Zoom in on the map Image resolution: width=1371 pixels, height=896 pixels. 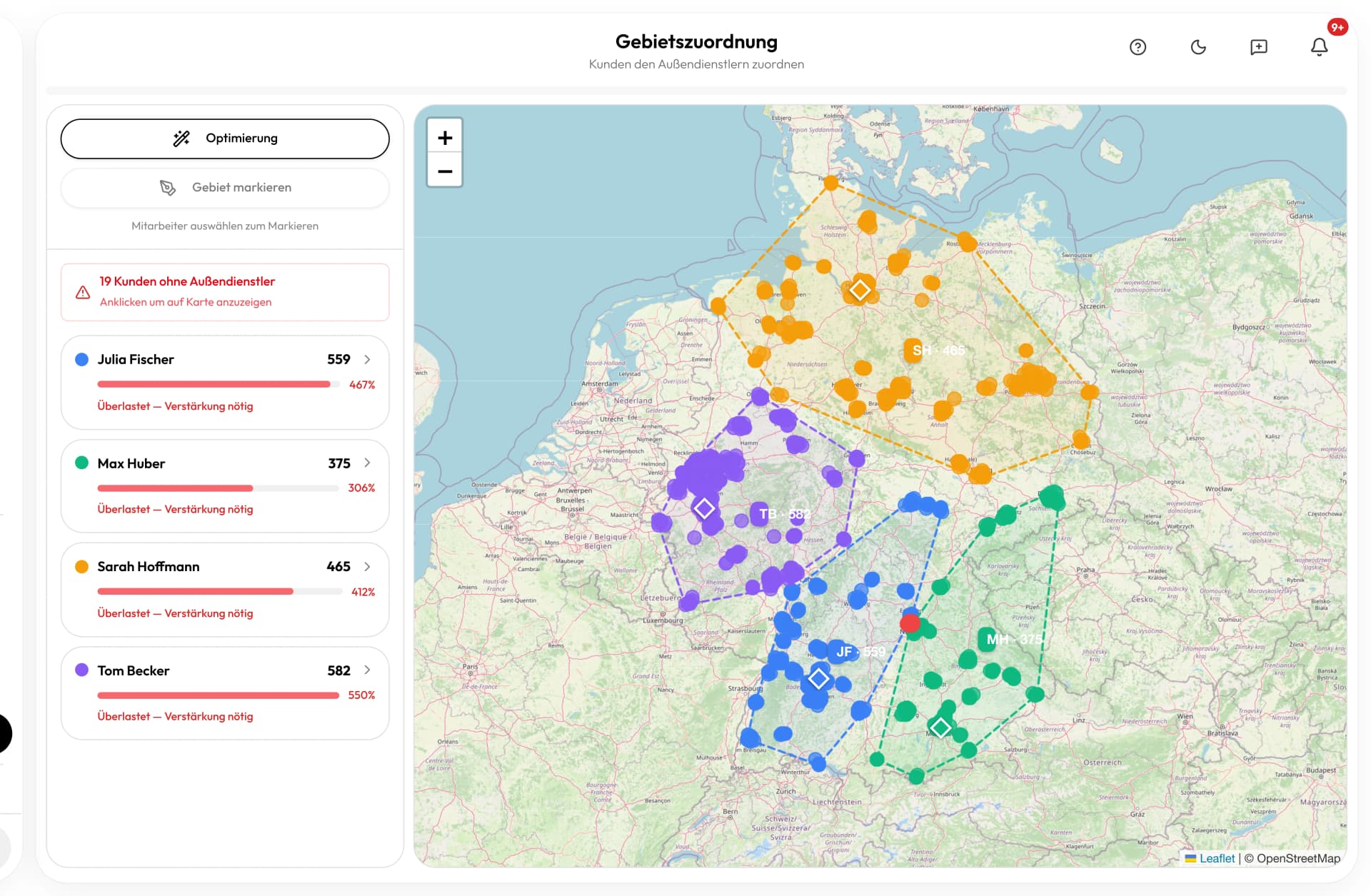coord(445,138)
